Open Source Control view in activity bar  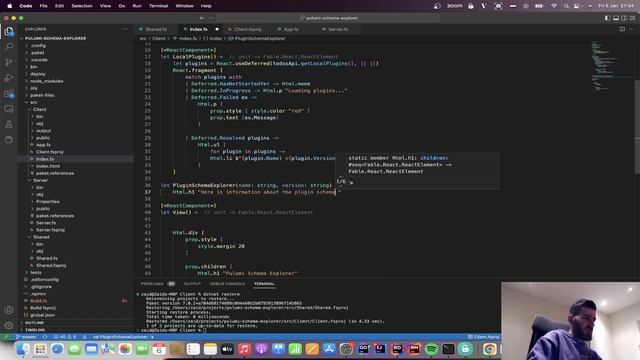point(9,62)
